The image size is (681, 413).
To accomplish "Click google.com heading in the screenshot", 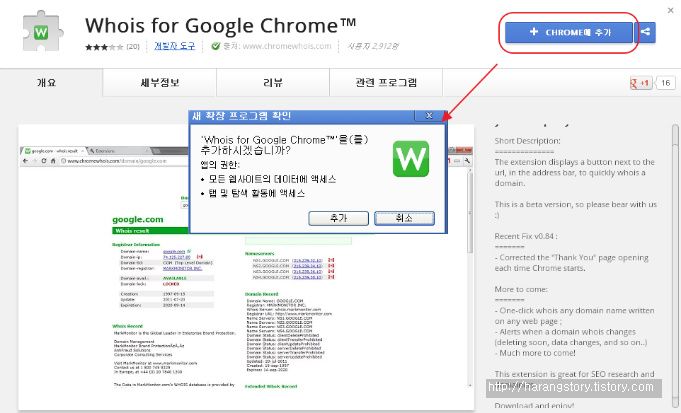I will (138, 219).
